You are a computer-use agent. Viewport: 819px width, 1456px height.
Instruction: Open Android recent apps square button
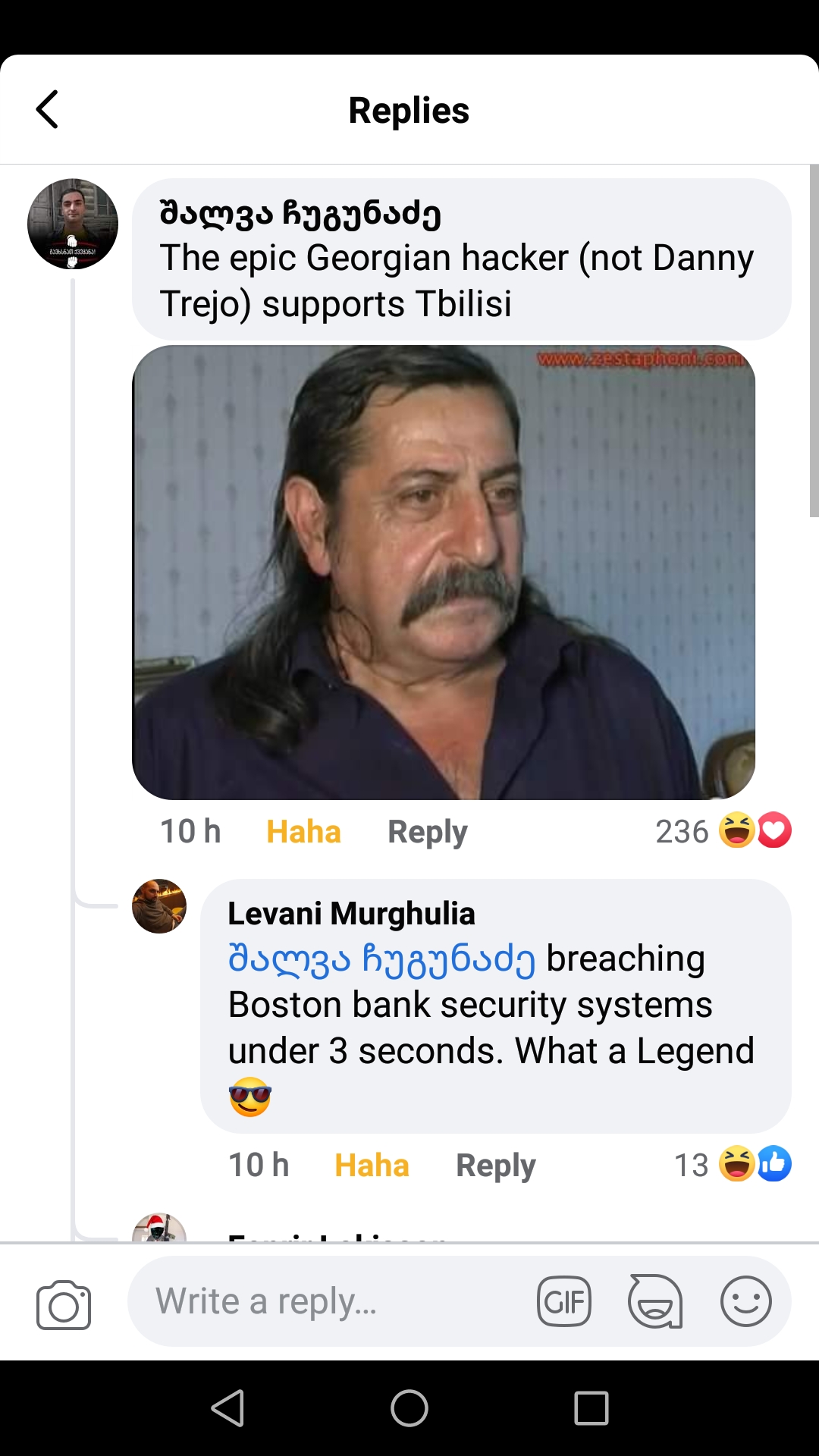pos(591,1408)
